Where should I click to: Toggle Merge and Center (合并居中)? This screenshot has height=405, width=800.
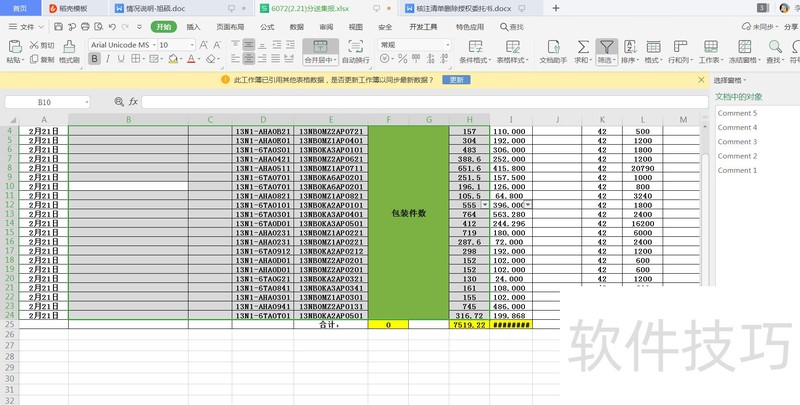pos(320,52)
